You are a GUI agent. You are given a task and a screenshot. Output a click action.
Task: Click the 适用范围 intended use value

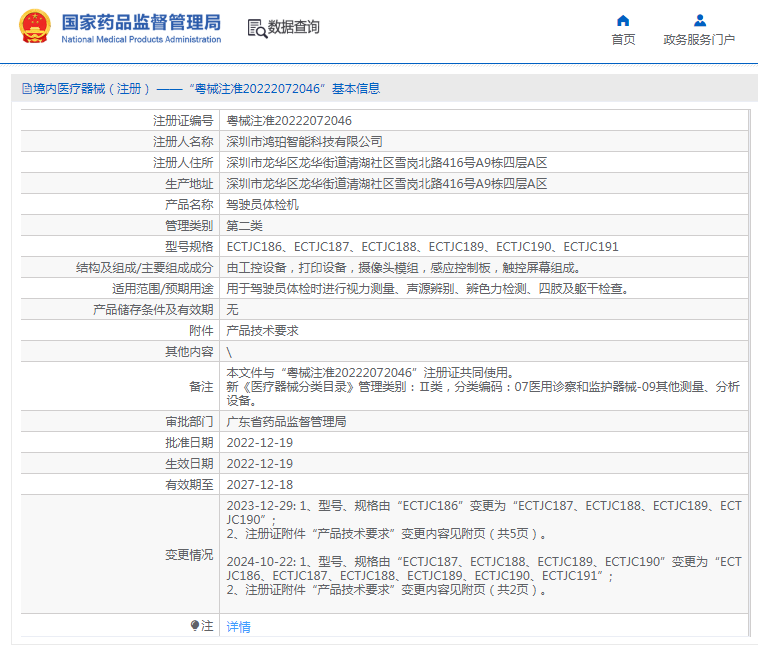428,289
